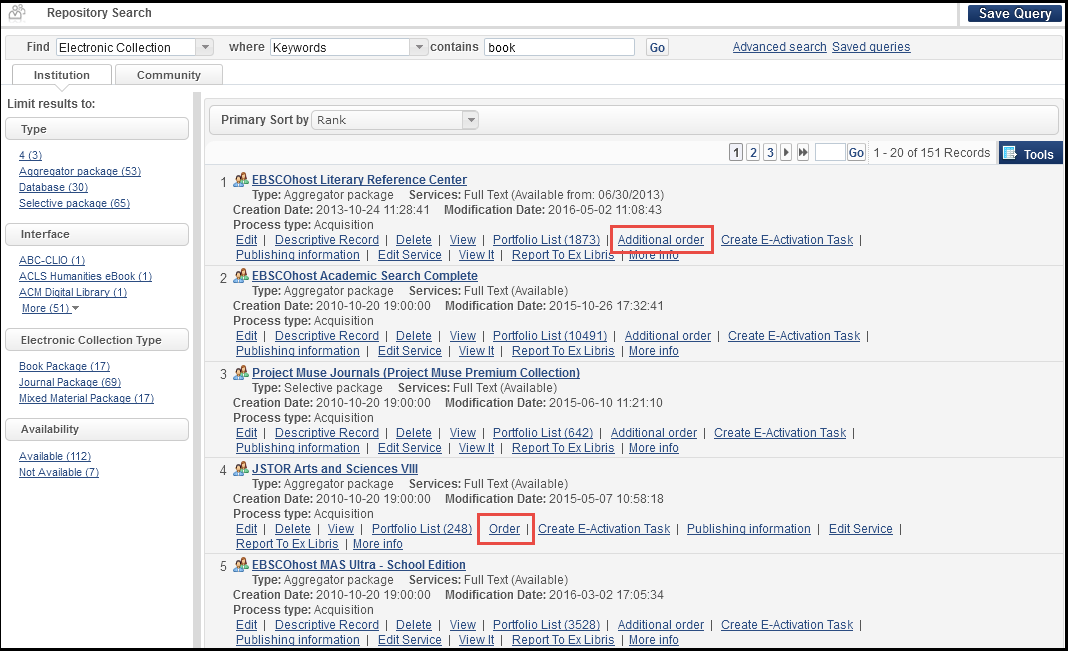Open Portfolio List (10491) link

pyautogui.click(x=550, y=336)
